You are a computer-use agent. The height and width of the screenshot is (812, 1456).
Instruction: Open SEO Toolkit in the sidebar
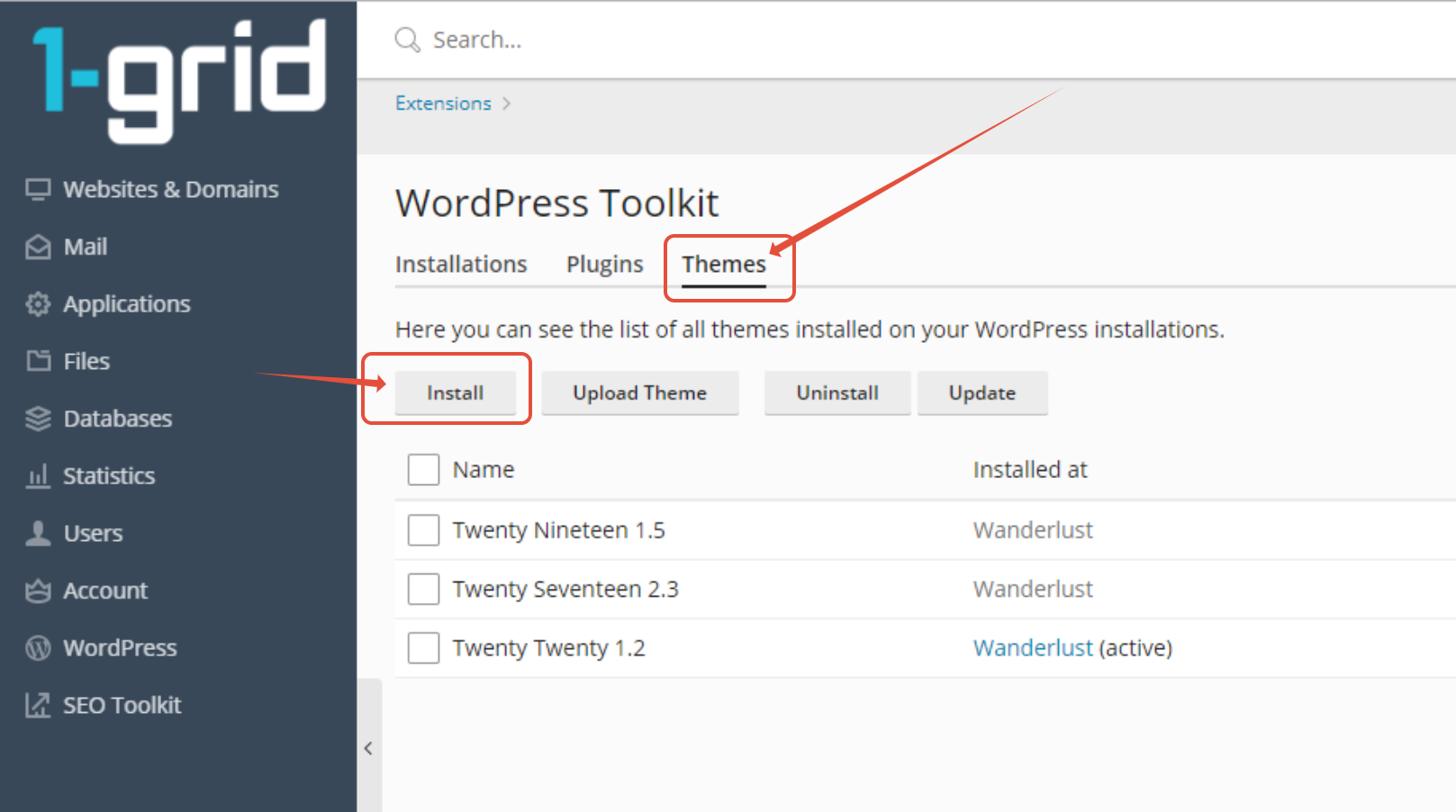(x=122, y=705)
